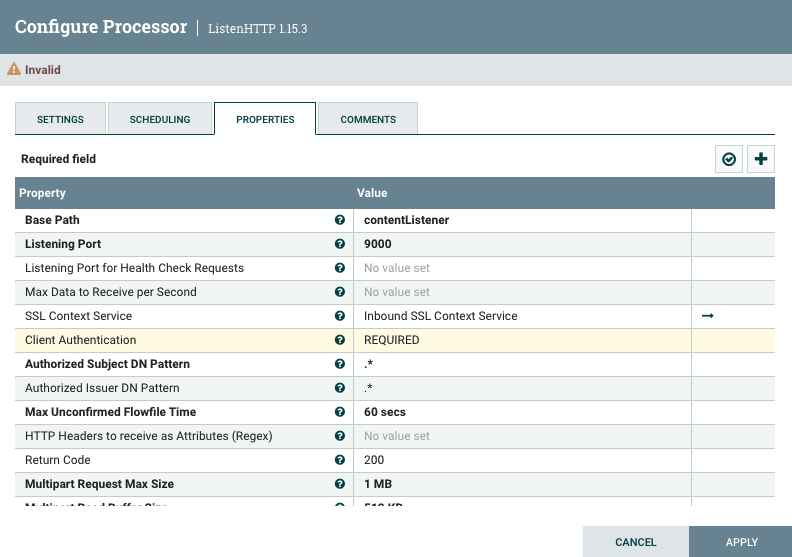Set value for Max Data to Receive per Second

522,292
